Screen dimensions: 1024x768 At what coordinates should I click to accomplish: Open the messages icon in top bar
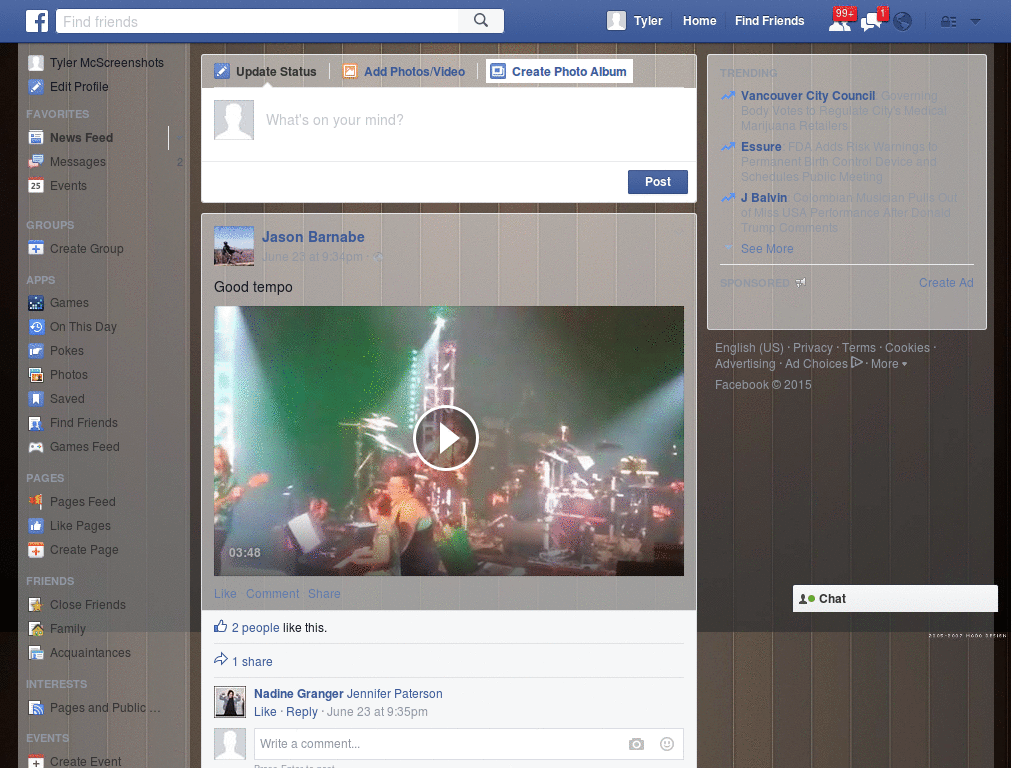click(872, 21)
